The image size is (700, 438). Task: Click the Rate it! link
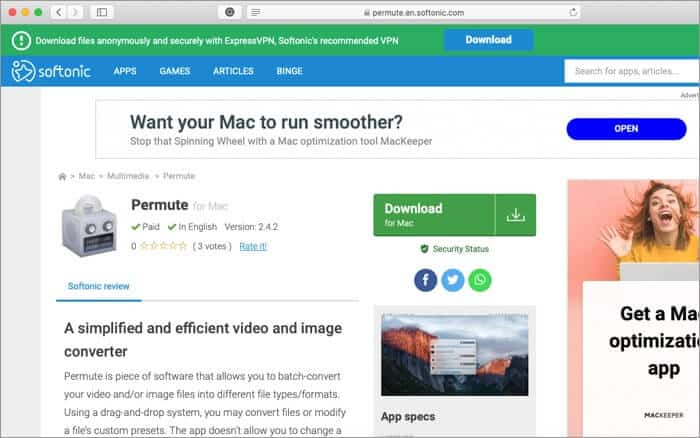253,246
